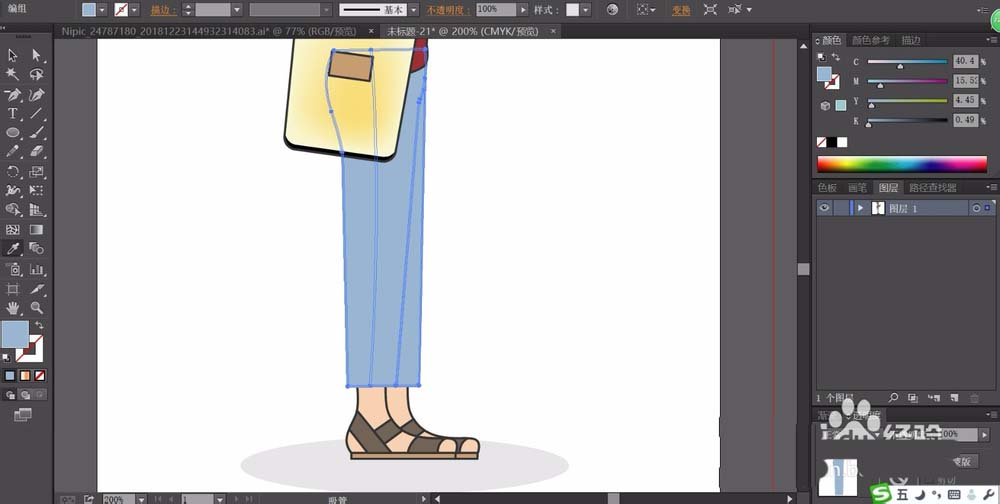Toggle visibility eye of 图层 1
Viewport: 1000px width, 504px height.
tap(825, 208)
